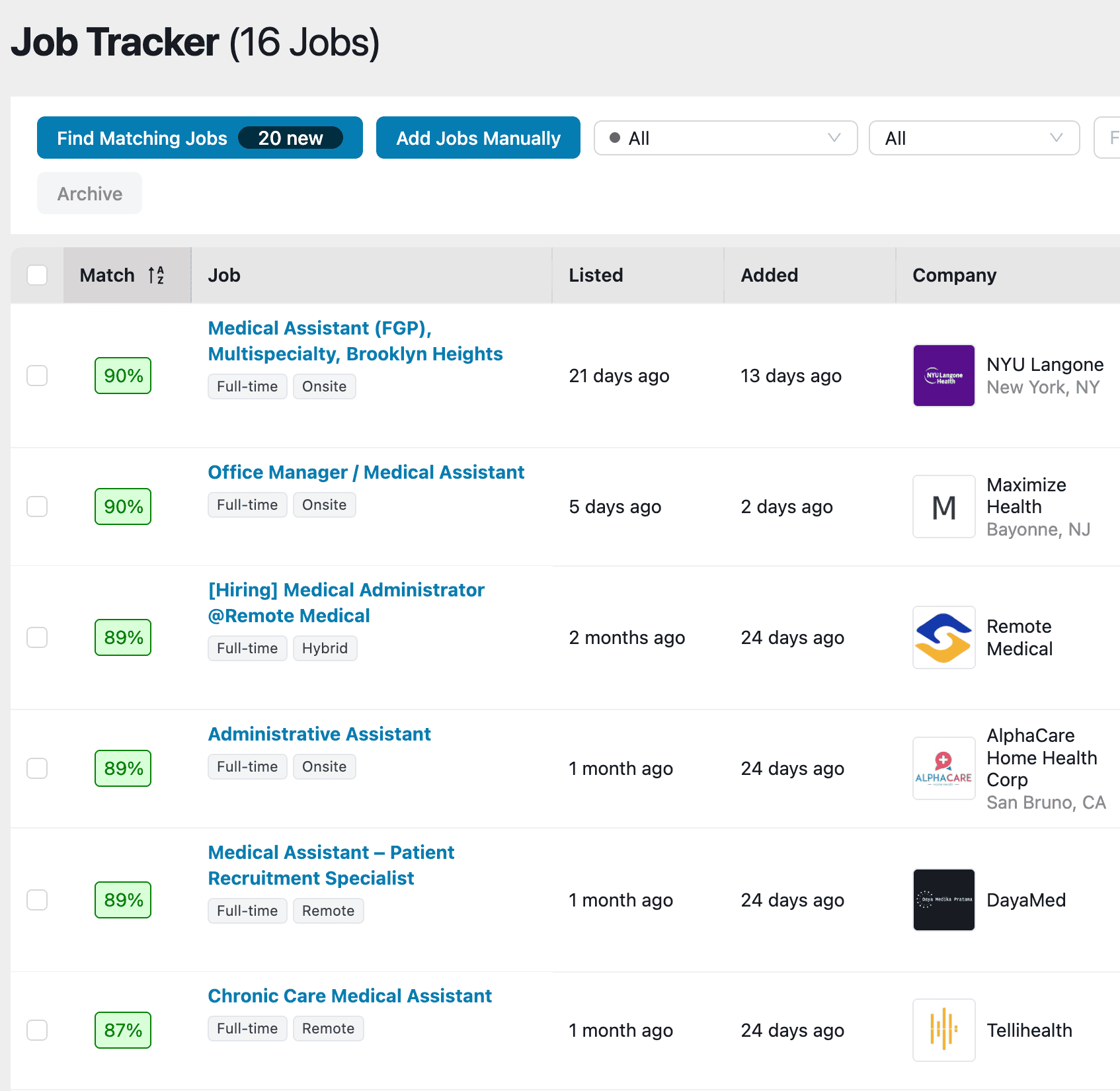This screenshot has height=1091, width=1120.
Task: Click Add Jobs Manually button
Action: [478, 138]
